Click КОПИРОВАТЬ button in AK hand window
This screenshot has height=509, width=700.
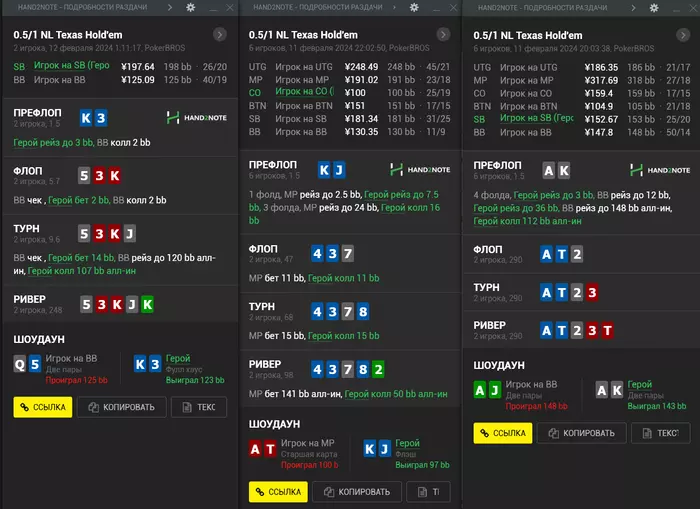pyautogui.click(x=582, y=433)
